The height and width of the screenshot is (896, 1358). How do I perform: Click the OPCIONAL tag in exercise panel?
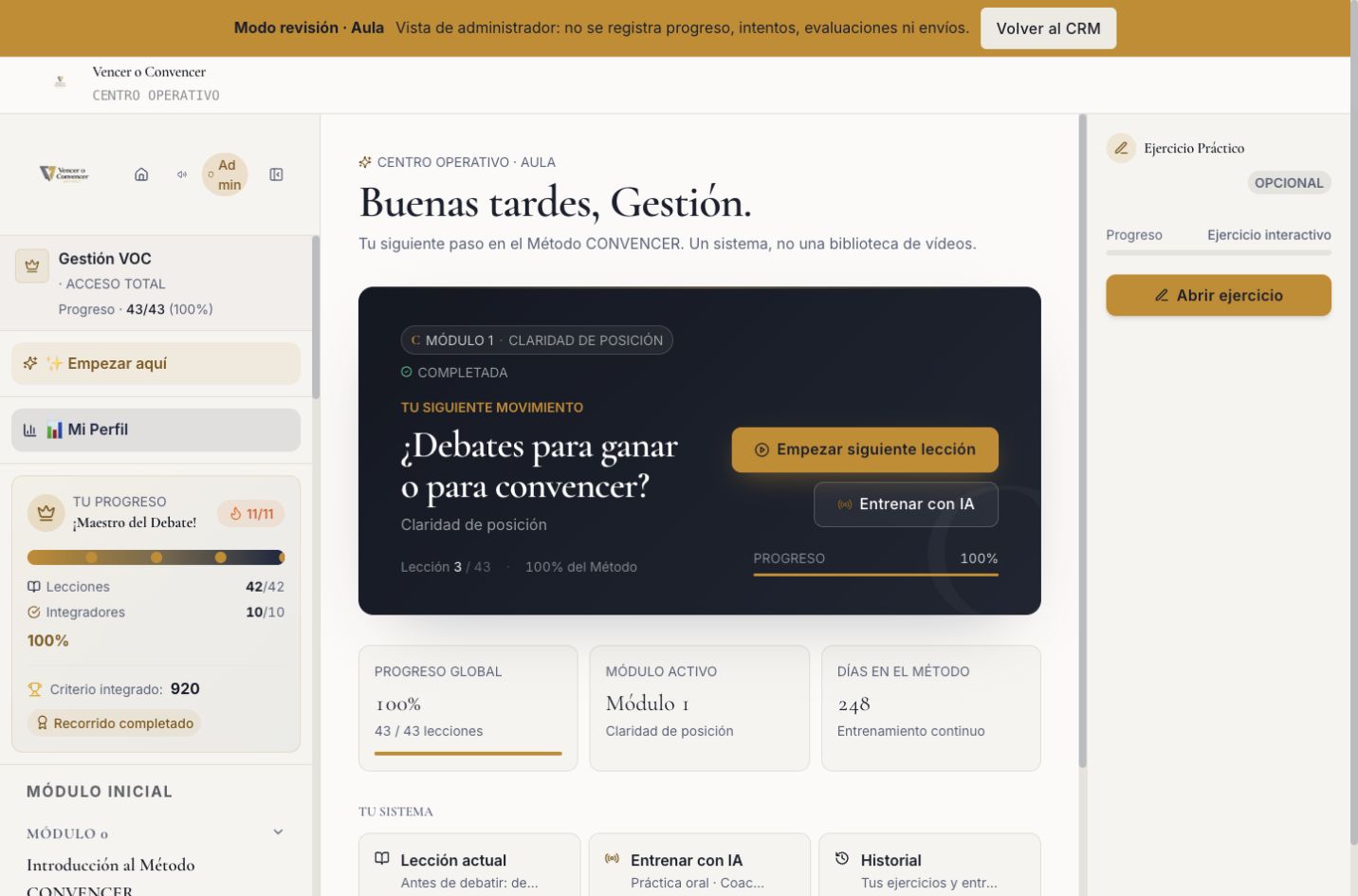(1289, 183)
